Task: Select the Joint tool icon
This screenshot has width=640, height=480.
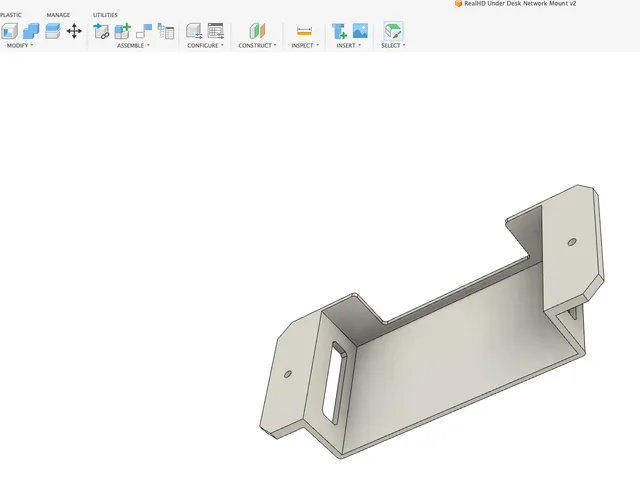Action: [144, 31]
